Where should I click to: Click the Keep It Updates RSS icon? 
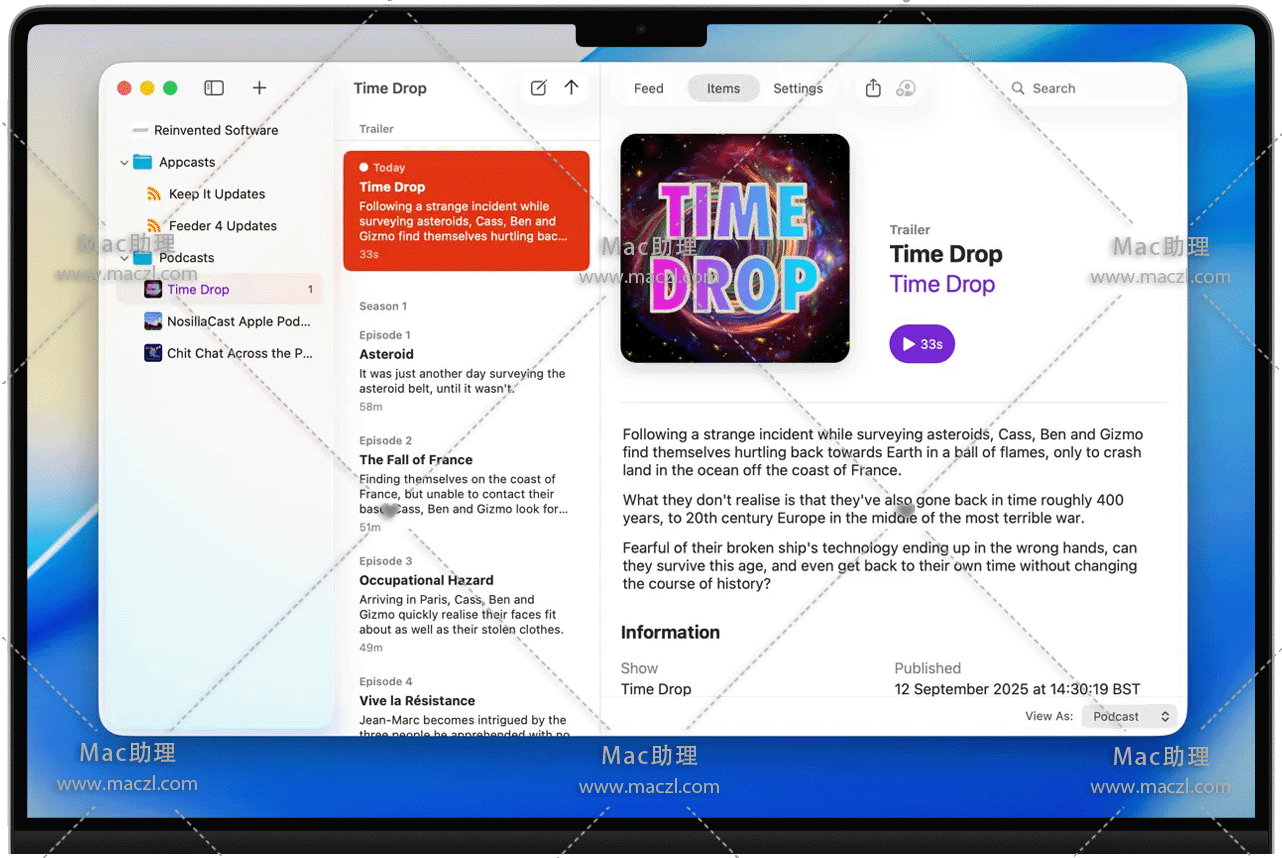tap(153, 194)
